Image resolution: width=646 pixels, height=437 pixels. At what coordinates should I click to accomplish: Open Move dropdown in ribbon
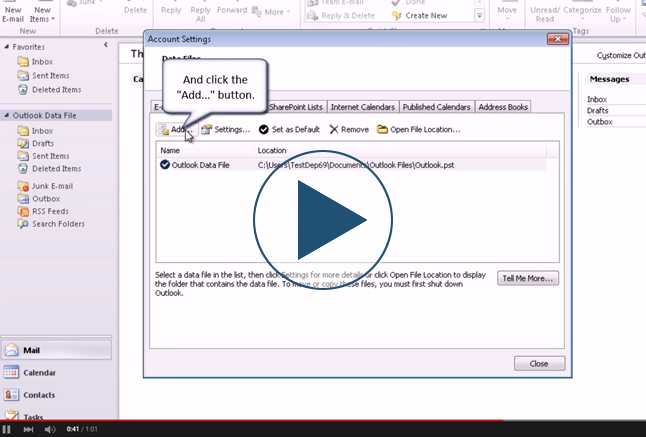[507, 12]
